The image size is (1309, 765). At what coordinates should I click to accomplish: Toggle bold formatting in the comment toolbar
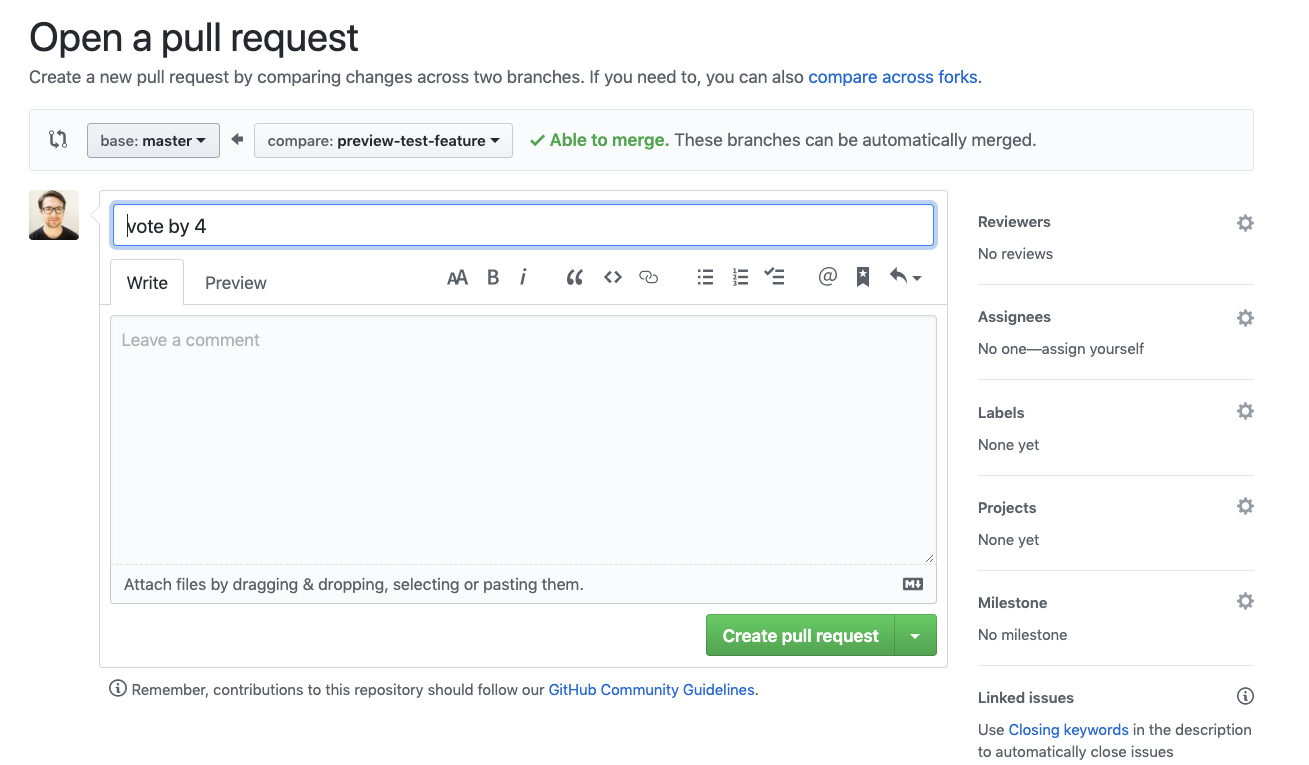click(x=492, y=277)
